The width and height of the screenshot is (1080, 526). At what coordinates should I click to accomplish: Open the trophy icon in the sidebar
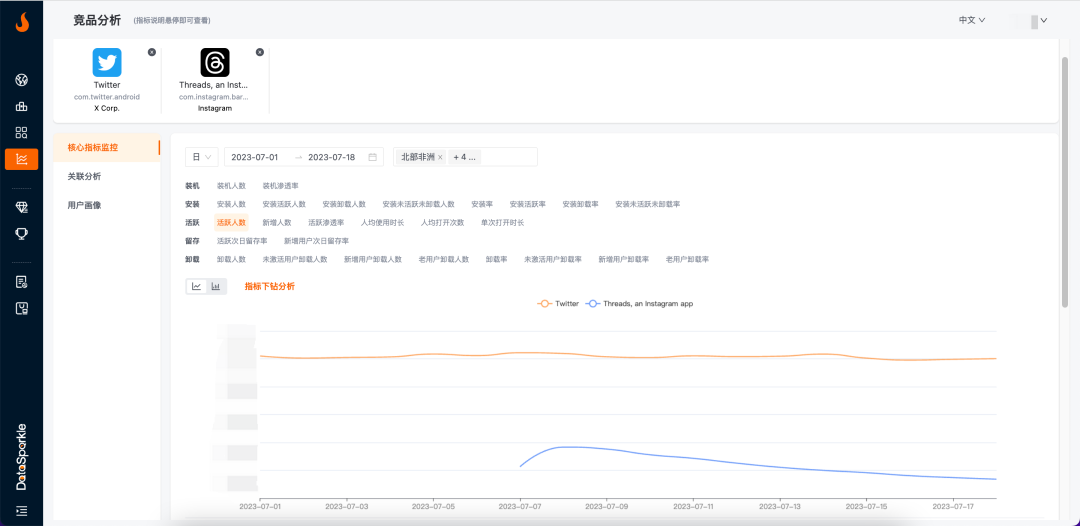pos(21,233)
